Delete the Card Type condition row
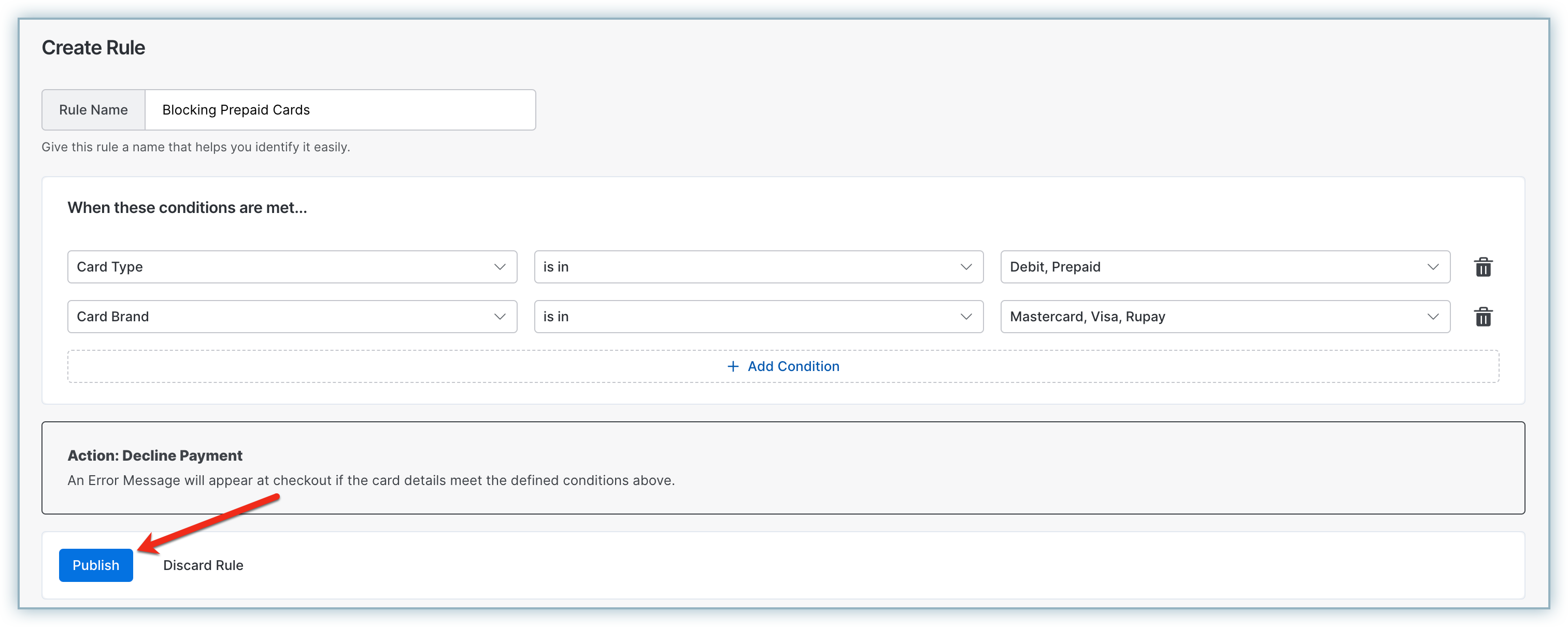This screenshot has height=627, width=1568. click(x=1483, y=267)
